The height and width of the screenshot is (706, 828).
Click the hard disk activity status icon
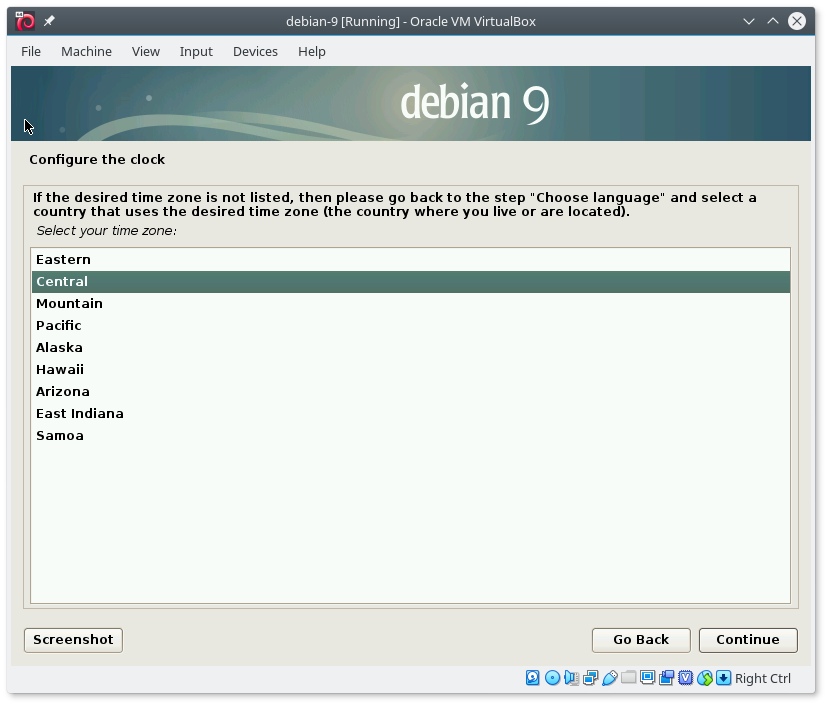pyautogui.click(x=533, y=678)
